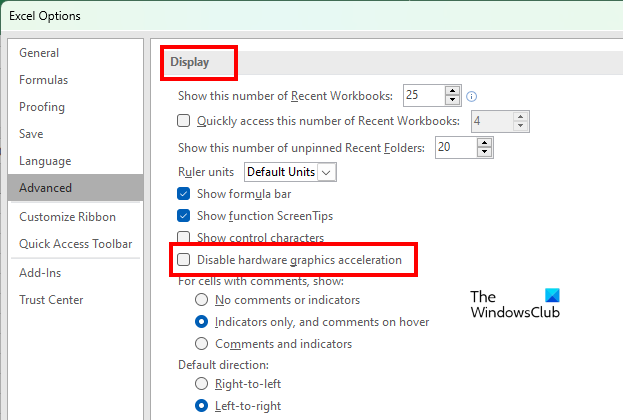The image size is (623, 420).
Task: Open Quick Access Toolbar category
Action: 75,244
